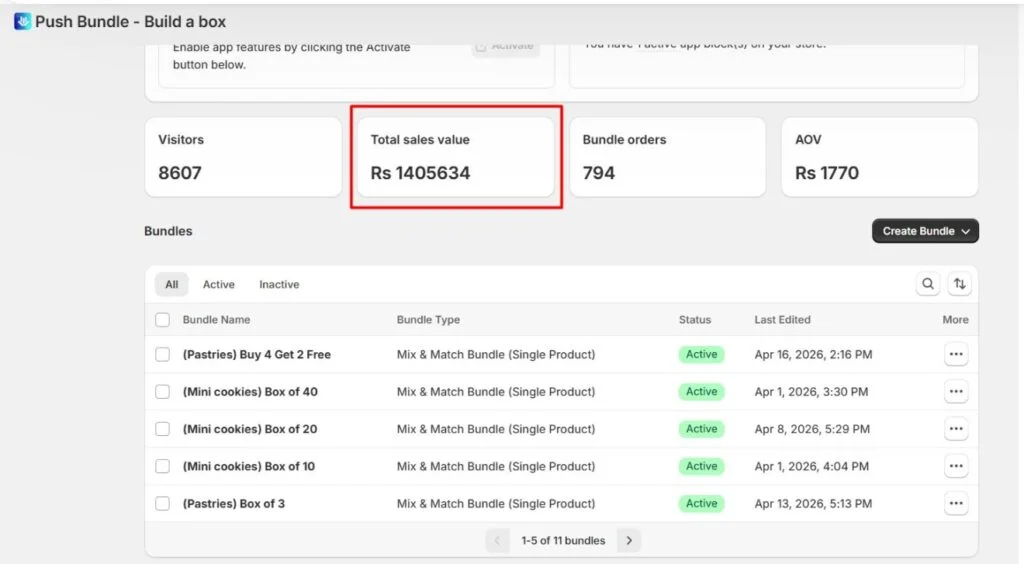Viewport: 1024px width, 564px height.
Task: Open more options for Pastries Box of 3
Action: pyautogui.click(x=956, y=503)
